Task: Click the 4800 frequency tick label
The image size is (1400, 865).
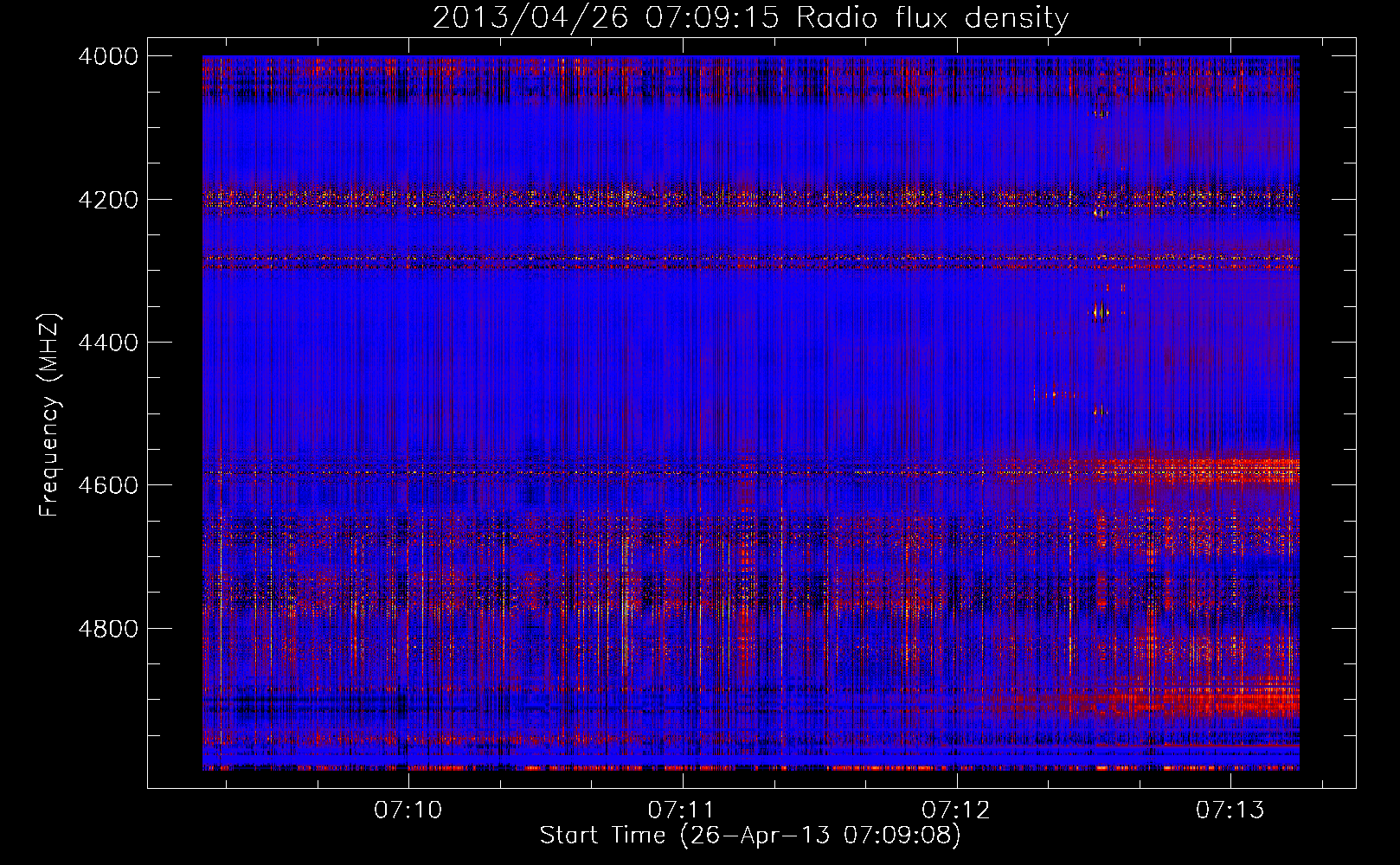Action: 108,629
